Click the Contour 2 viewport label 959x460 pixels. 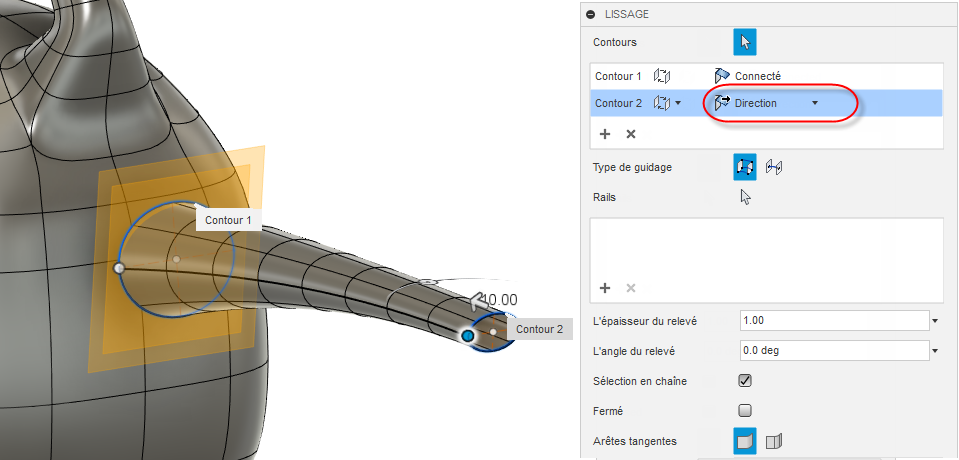pos(539,329)
